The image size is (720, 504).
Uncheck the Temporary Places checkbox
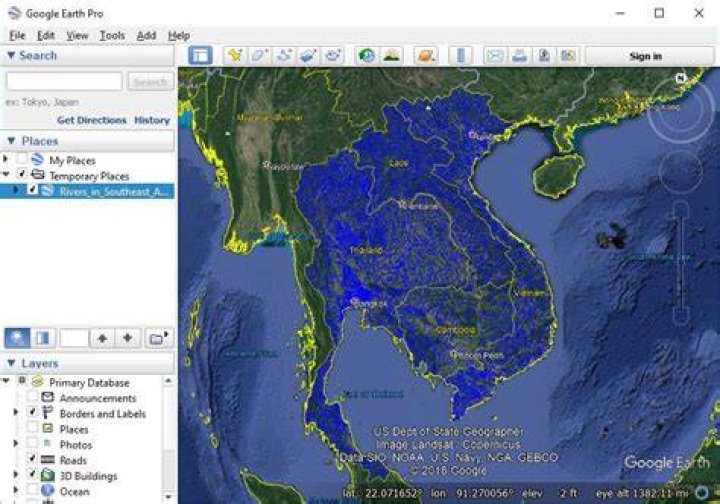click(22, 174)
